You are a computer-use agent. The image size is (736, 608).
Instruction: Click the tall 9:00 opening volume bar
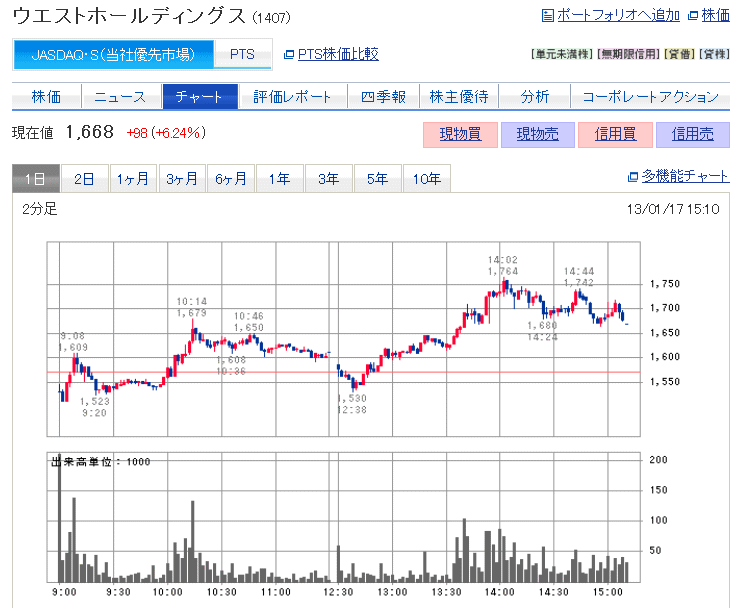click(x=60, y=518)
